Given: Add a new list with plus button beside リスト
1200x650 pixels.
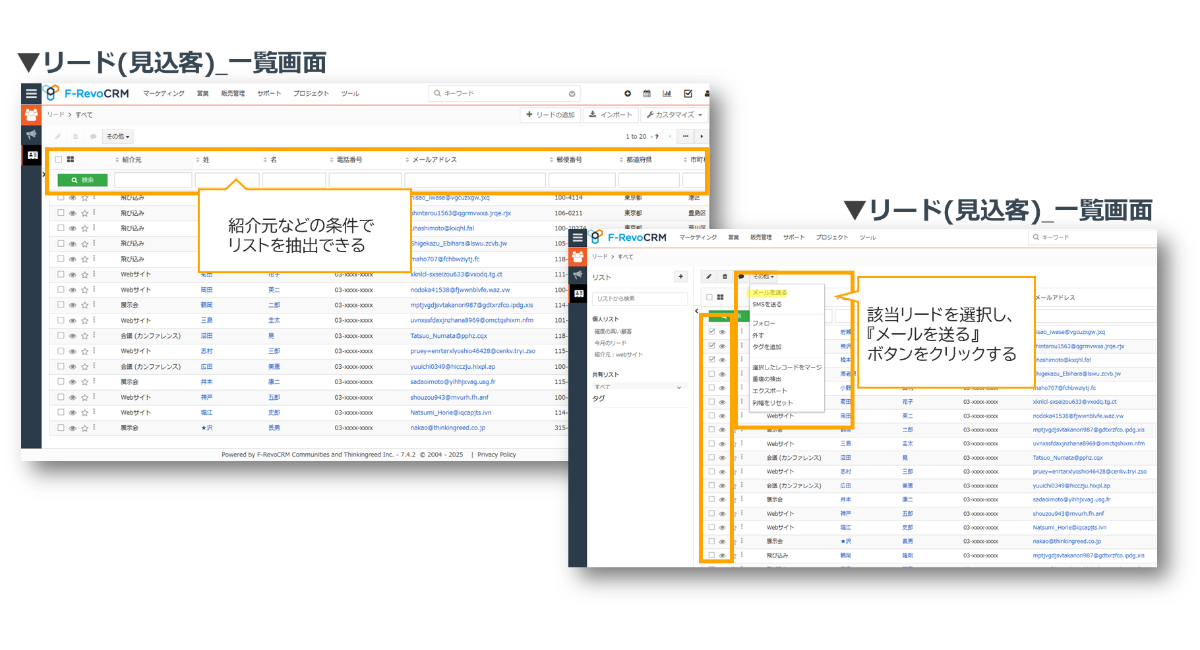Looking at the screenshot, I should (681, 276).
